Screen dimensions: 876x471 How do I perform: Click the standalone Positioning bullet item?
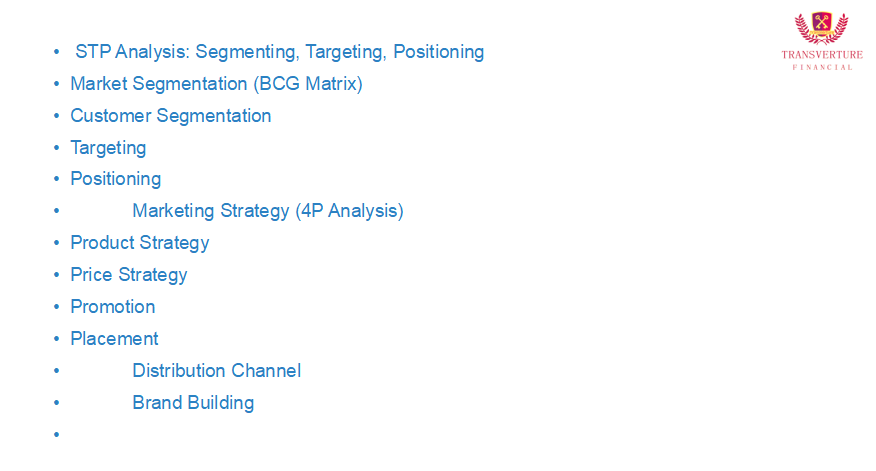[115, 179]
